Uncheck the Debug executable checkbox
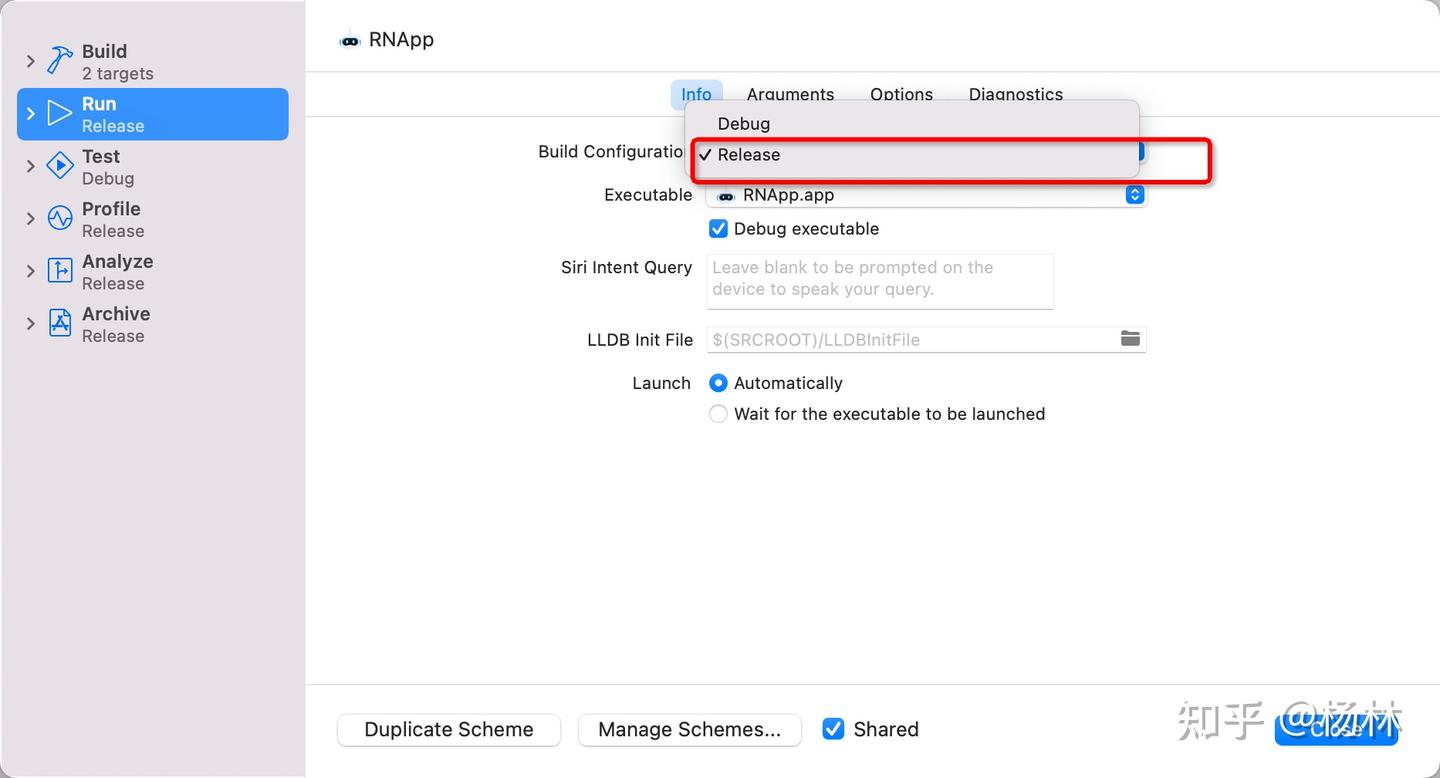The image size is (1440, 778). (718, 229)
